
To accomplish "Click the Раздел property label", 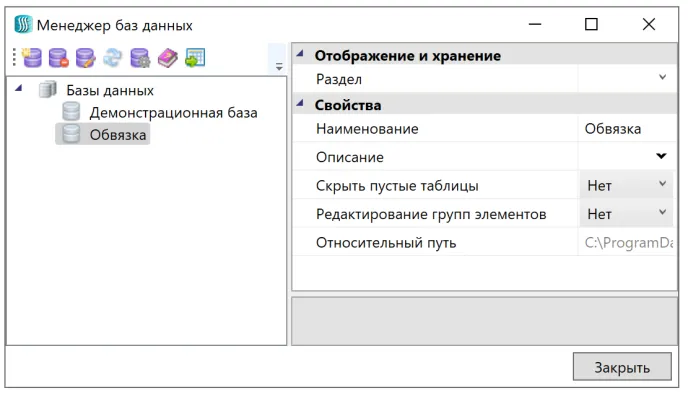I will tap(339, 79).
